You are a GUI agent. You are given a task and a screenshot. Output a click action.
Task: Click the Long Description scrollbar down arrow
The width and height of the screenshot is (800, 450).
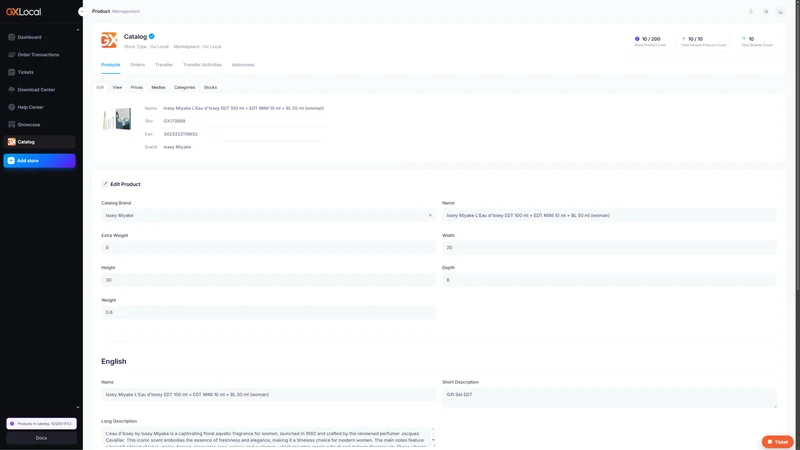click(433, 440)
